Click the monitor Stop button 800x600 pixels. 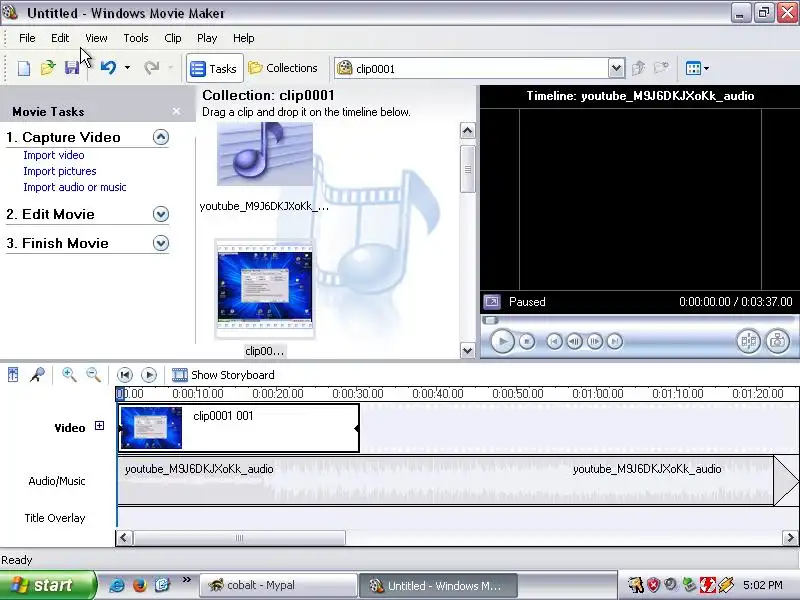527,341
